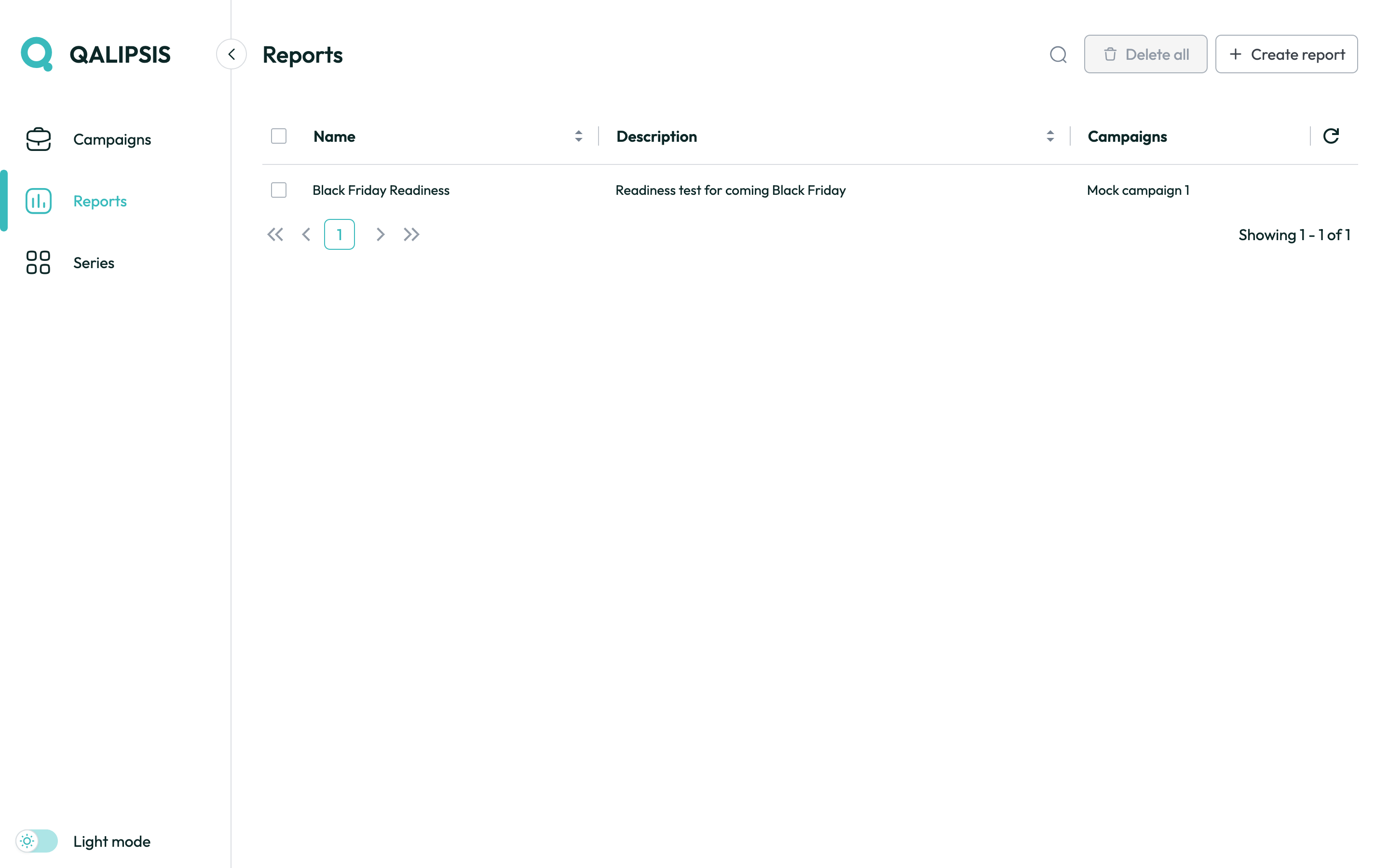
Task: Click the Showing 1 - 1 of 1 text
Action: 1295,235
